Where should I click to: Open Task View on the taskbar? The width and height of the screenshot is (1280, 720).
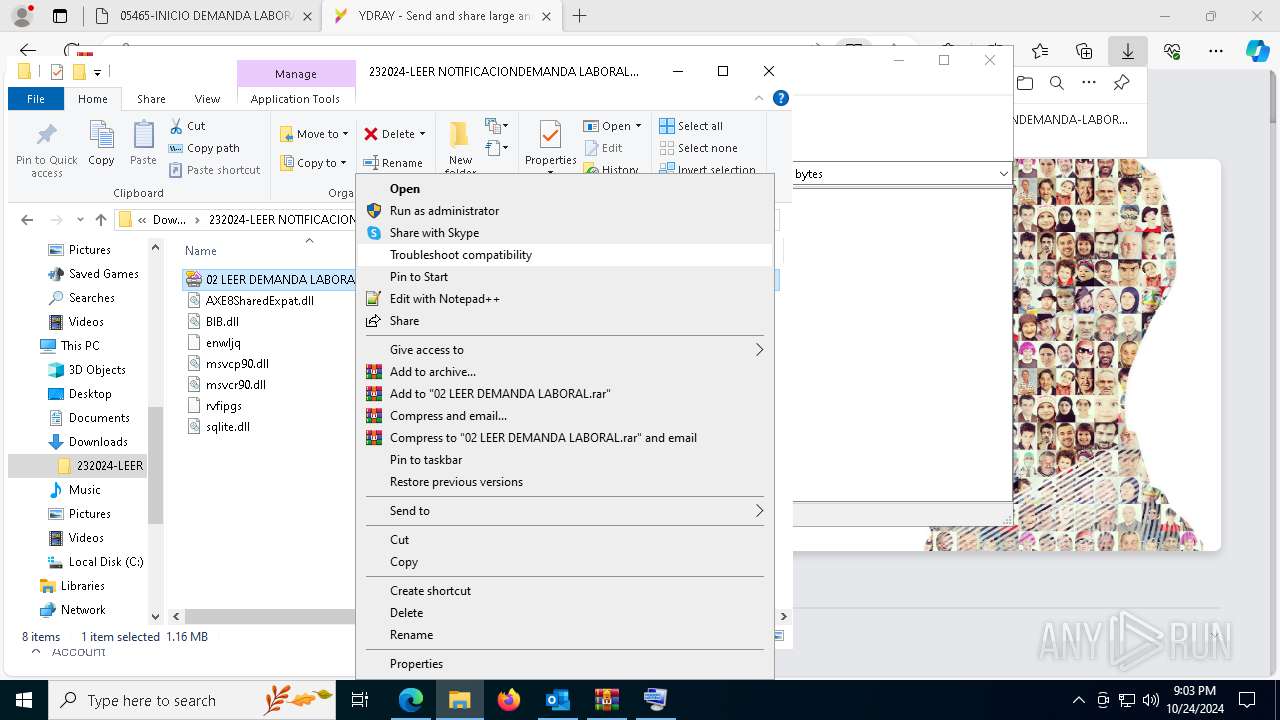click(360, 700)
